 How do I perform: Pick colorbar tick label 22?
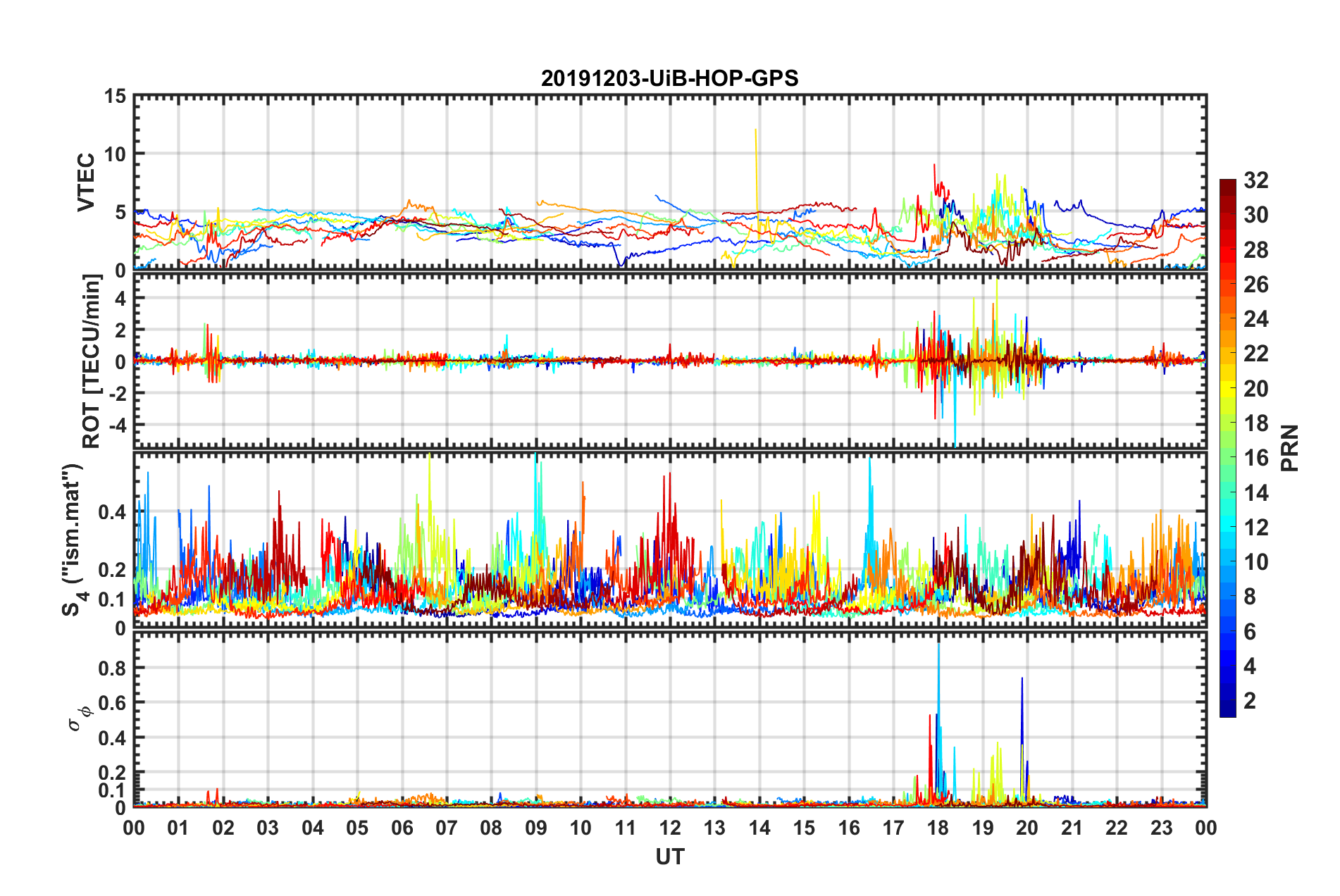click(x=1256, y=354)
